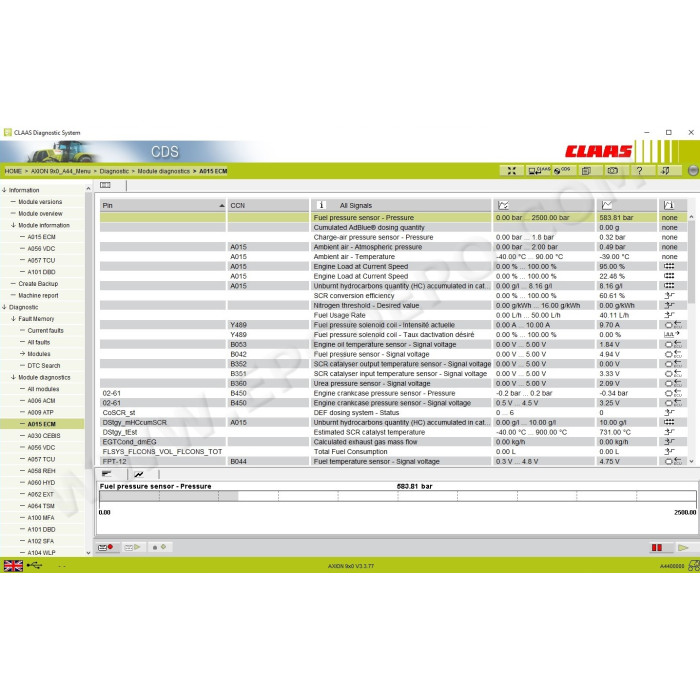The height and width of the screenshot is (700, 700).
Task: Open Current faults under Fault Memory
Action: tap(46, 330)
